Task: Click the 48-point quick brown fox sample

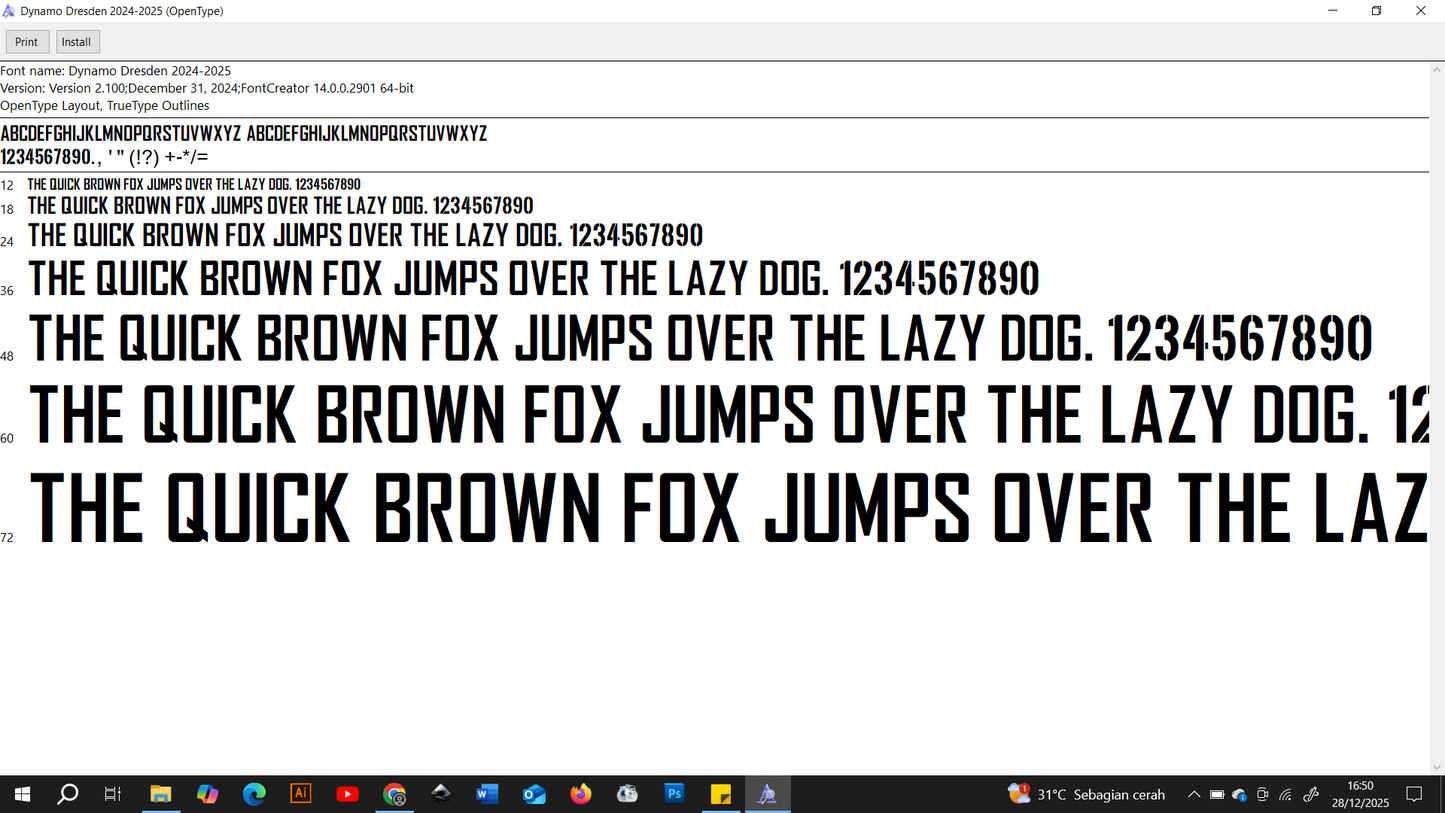Action: [x=702, y=338]
